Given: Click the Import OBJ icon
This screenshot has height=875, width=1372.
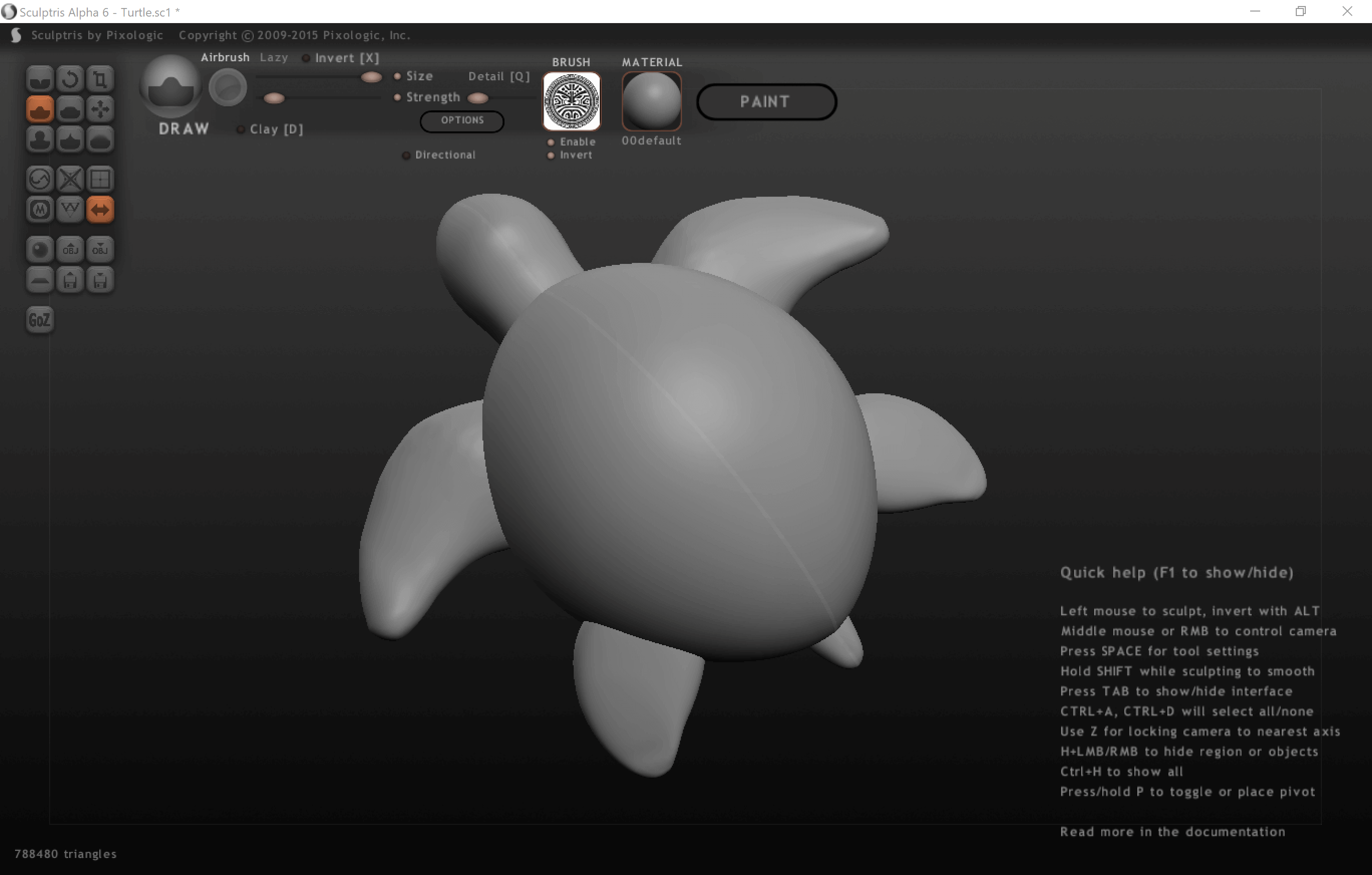Looking at the screenshot, I should [70, 249].
